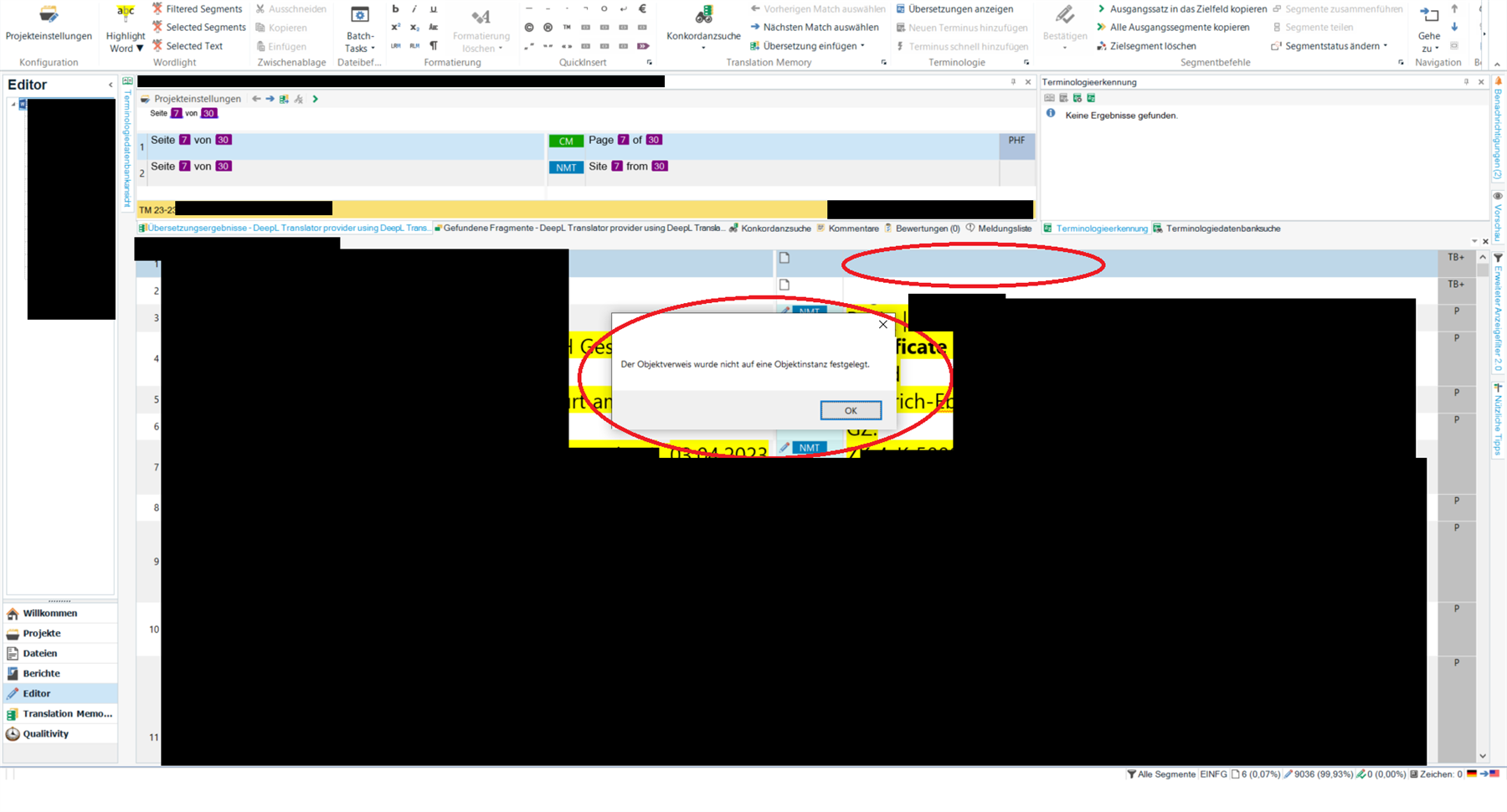Insert the Euro sign from QuickInsert
The width and height of the screenshot is (1507, 812).
(642, 9)
